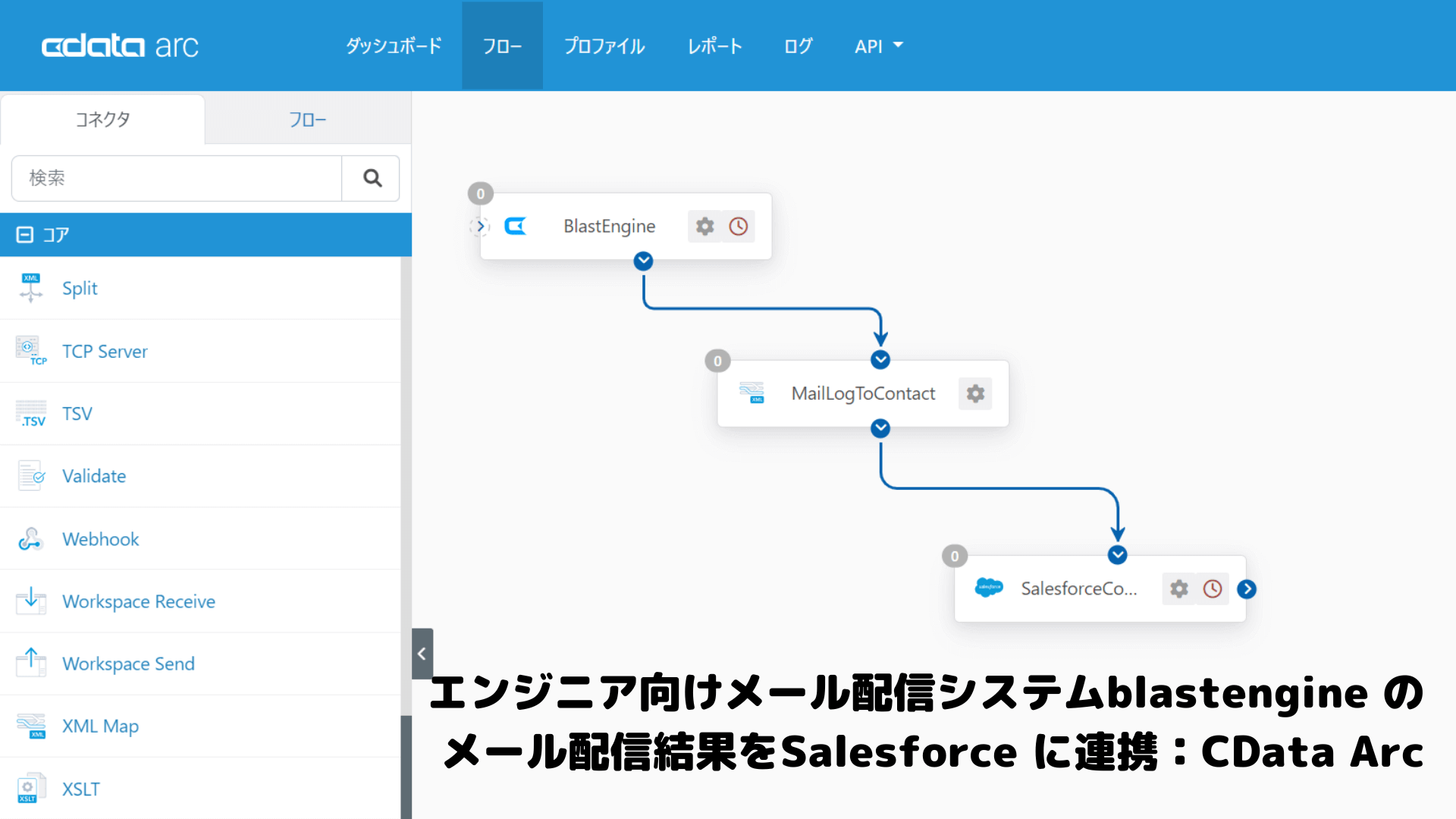Screen dimensions: 1456x819
Task: Select the Workspace Send connector icon
Action: coord(31,664)
